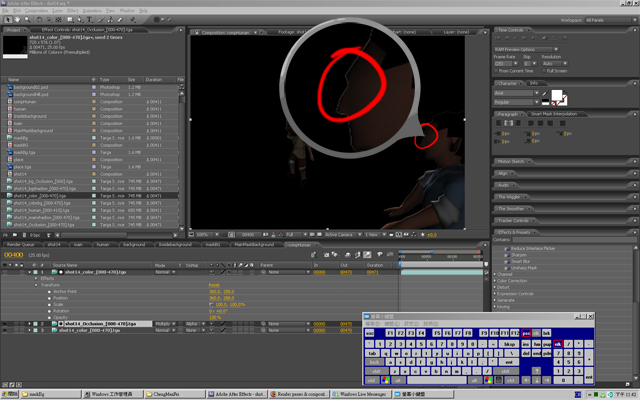Click the center-align text icon in Paragraph panel

(x=509, y=123)
